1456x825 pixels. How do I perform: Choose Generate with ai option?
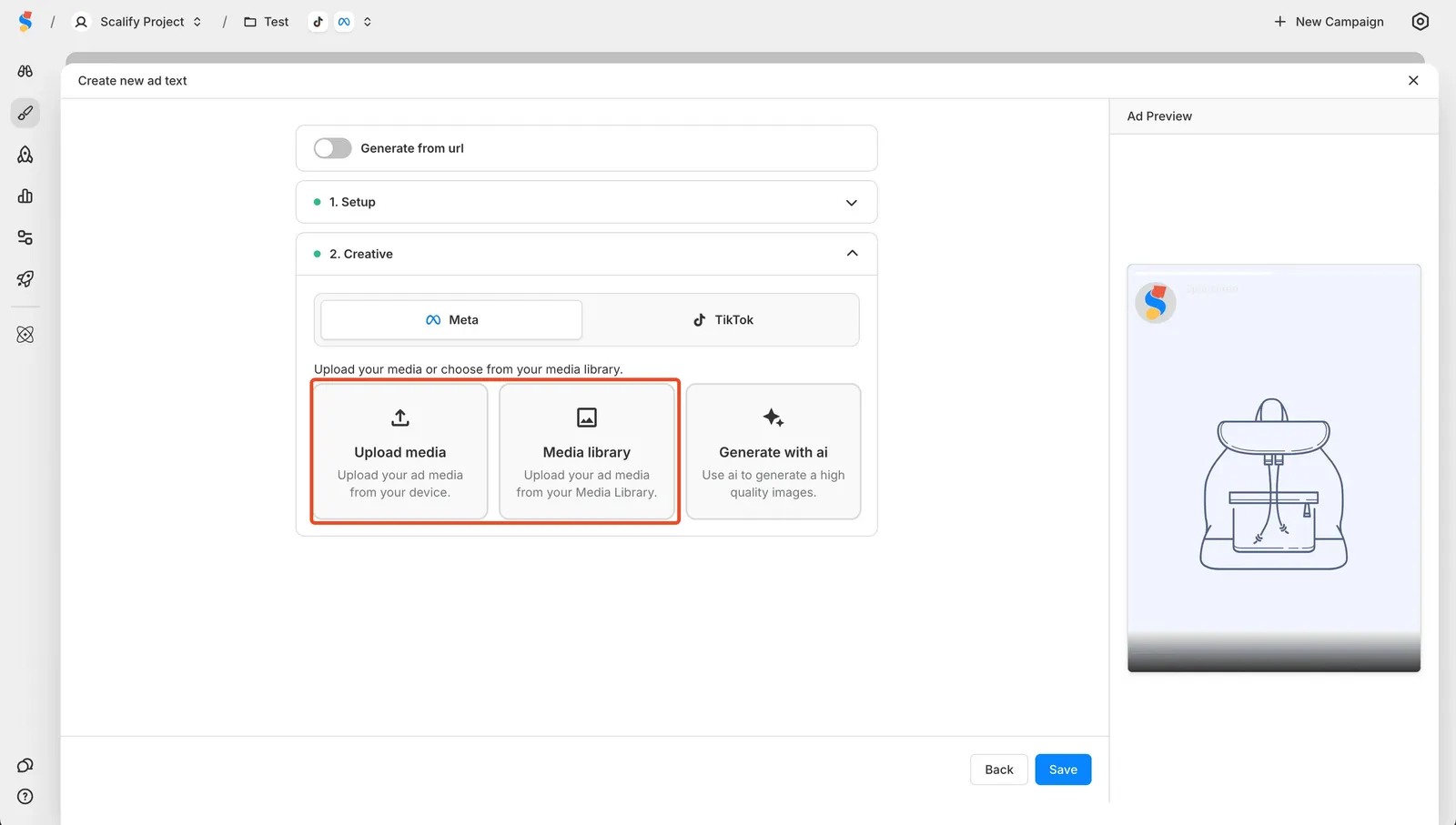(773, 452)
